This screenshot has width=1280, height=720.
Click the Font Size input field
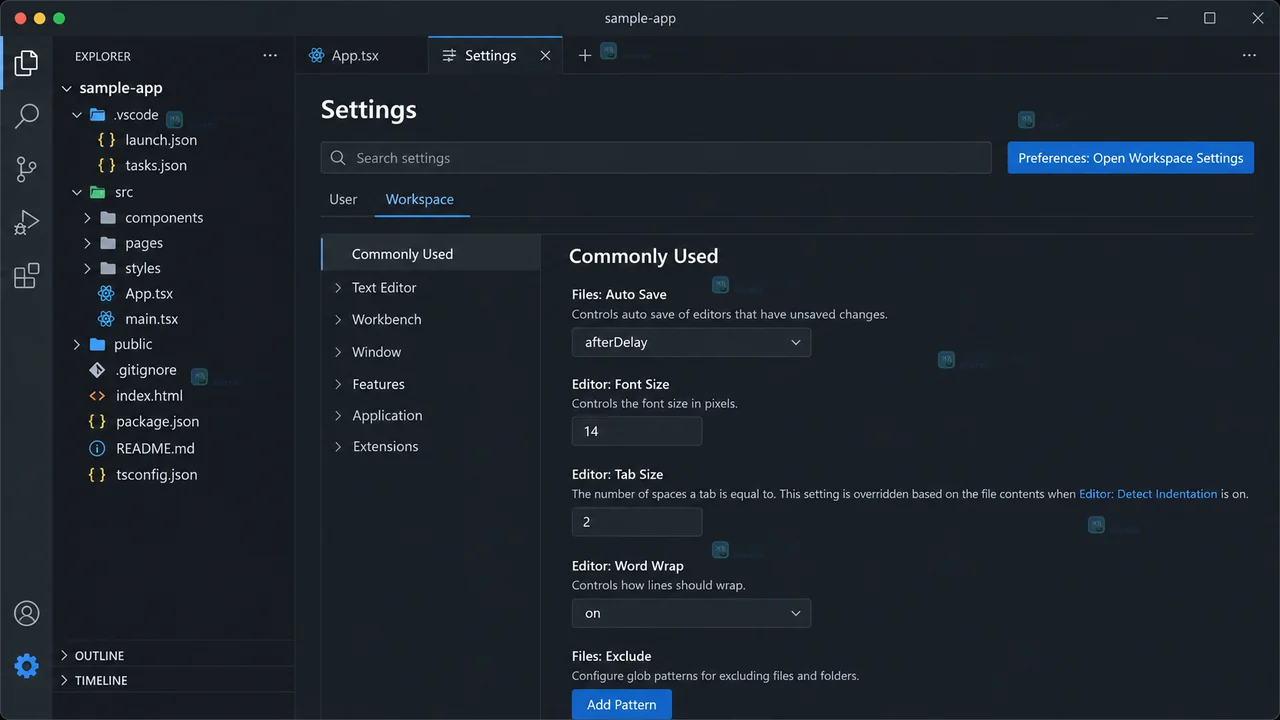[637, 432]
